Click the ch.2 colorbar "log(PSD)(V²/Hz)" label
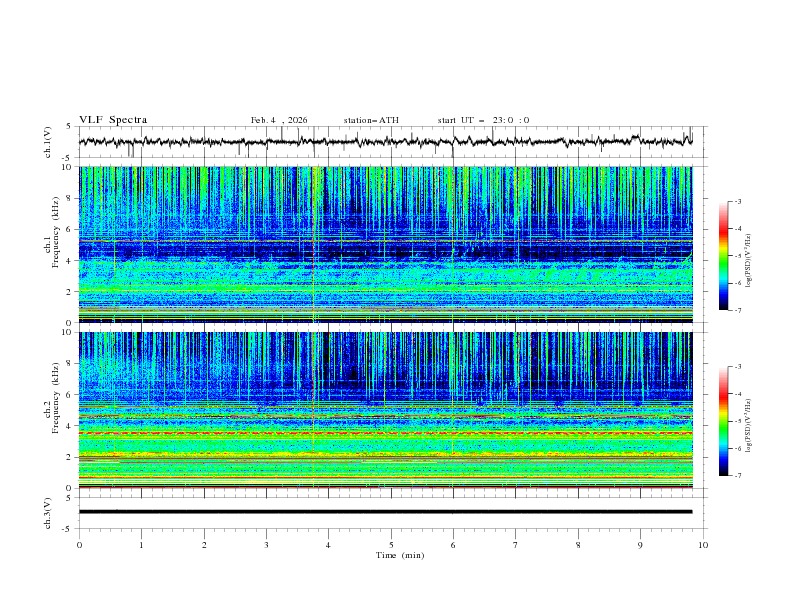Screen dimensions: 792x612 coord(748,425)
